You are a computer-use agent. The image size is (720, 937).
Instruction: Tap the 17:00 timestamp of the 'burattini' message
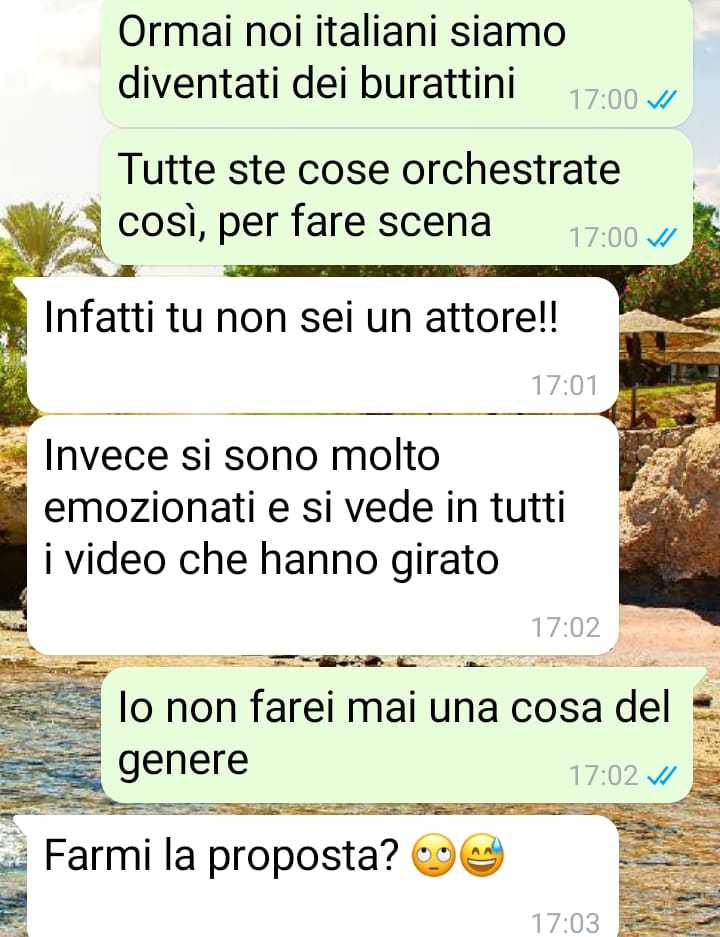click(603, 99)
